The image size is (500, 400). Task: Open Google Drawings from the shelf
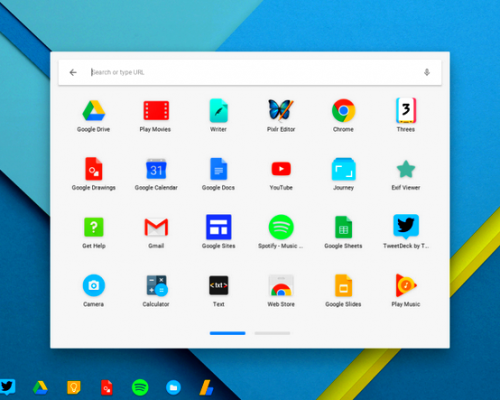pyautogui.click(x=107, y=388)
